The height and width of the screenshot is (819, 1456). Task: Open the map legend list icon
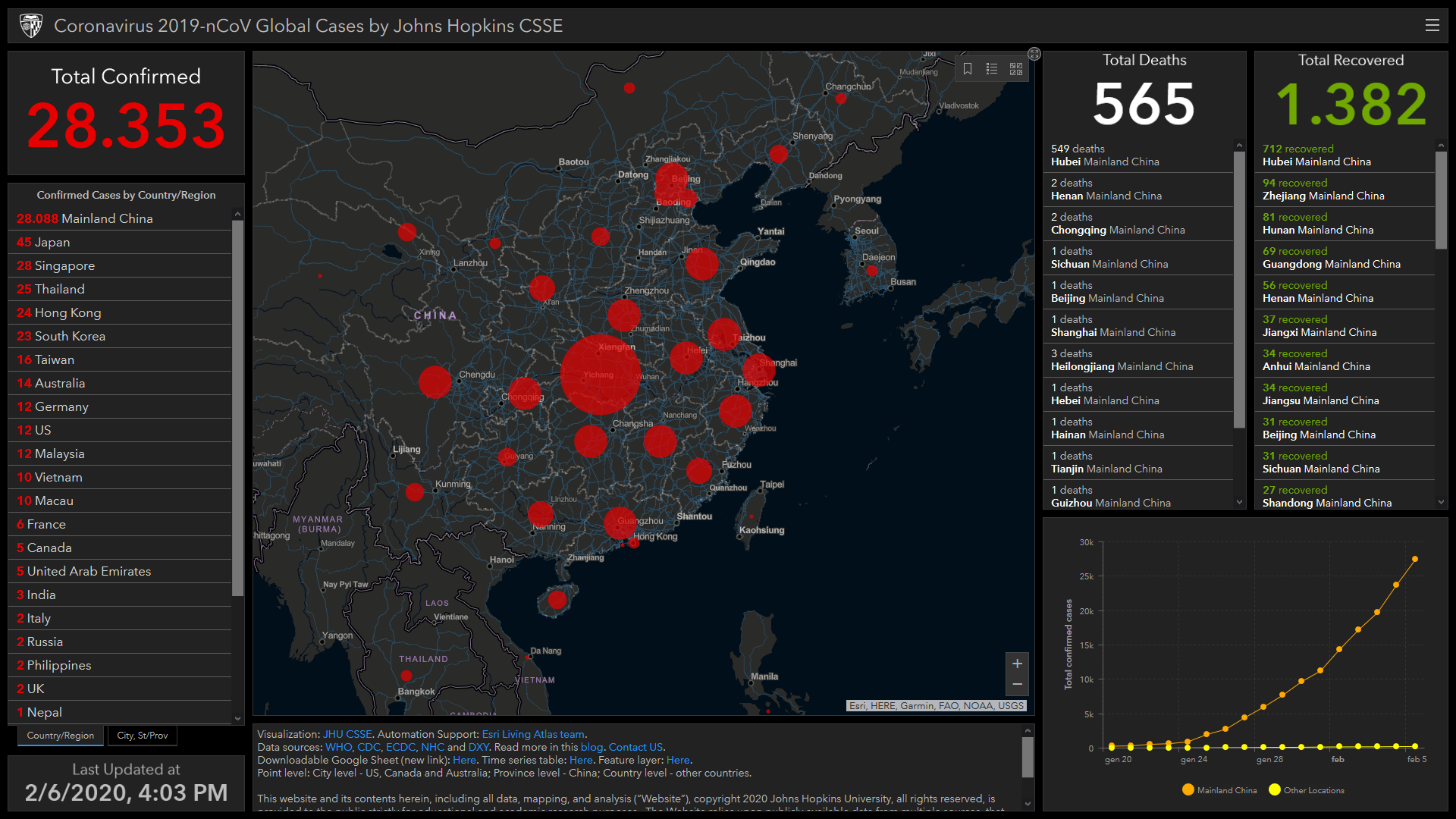click(992, 69)
